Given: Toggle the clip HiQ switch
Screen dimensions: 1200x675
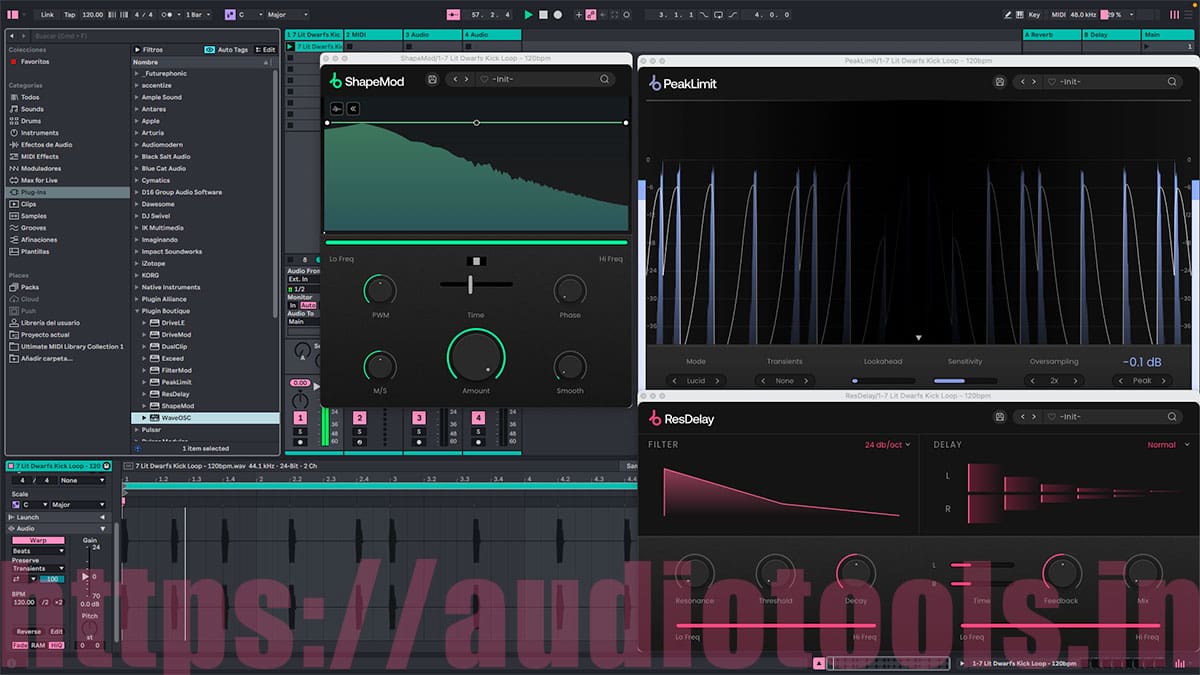Looking at the screenshot, I should click(54, 645).
